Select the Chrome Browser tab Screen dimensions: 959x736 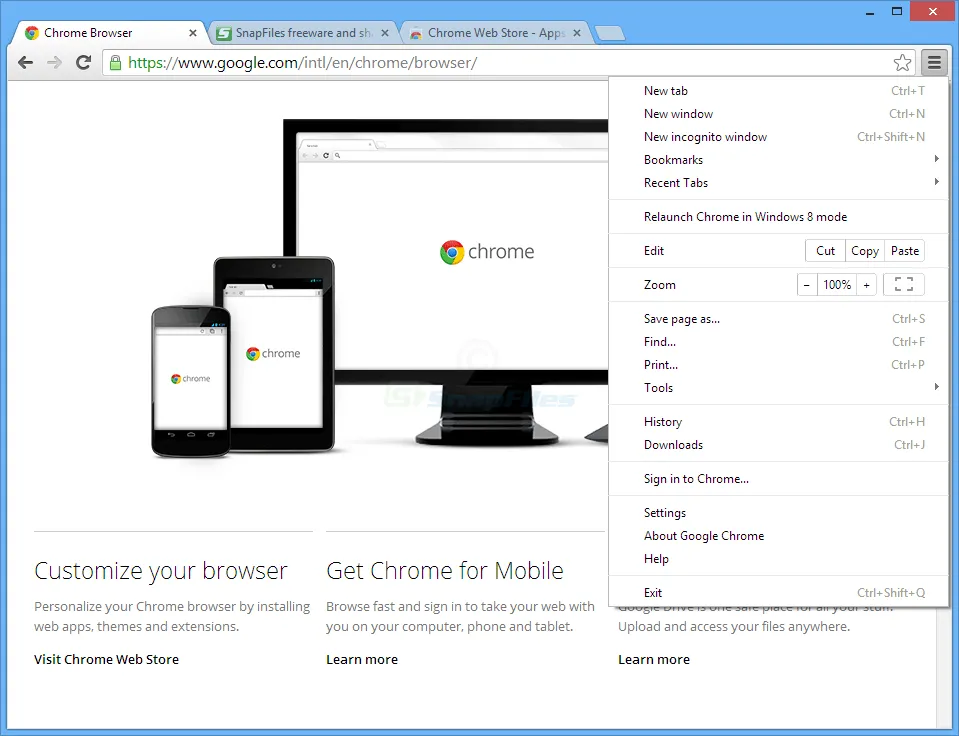[x=110, y=33]
